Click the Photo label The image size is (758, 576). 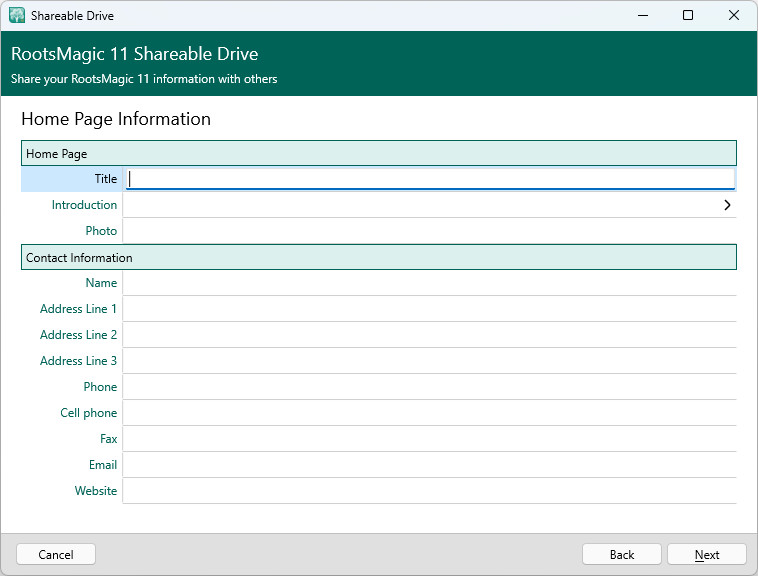tap(101, 231)
